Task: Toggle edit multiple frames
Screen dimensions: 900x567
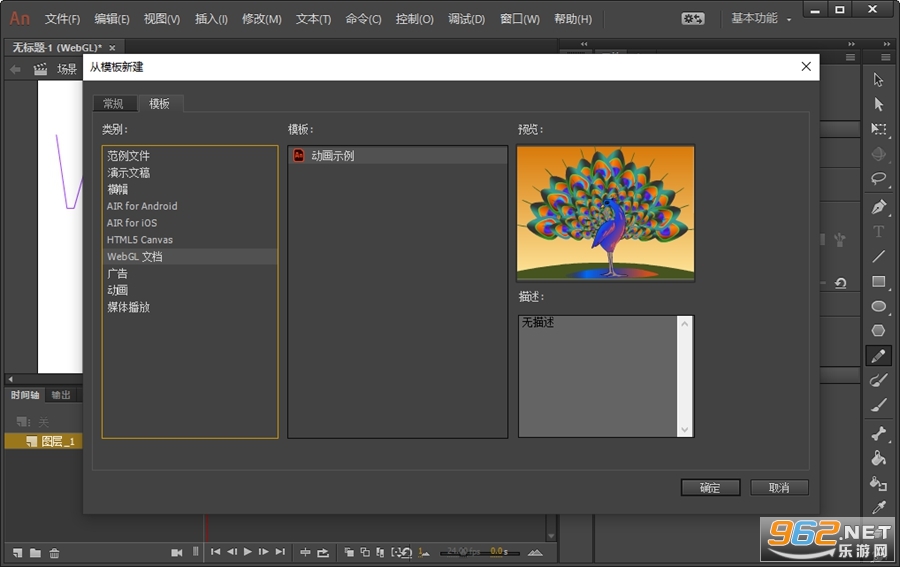Action: tap(380, 552)
